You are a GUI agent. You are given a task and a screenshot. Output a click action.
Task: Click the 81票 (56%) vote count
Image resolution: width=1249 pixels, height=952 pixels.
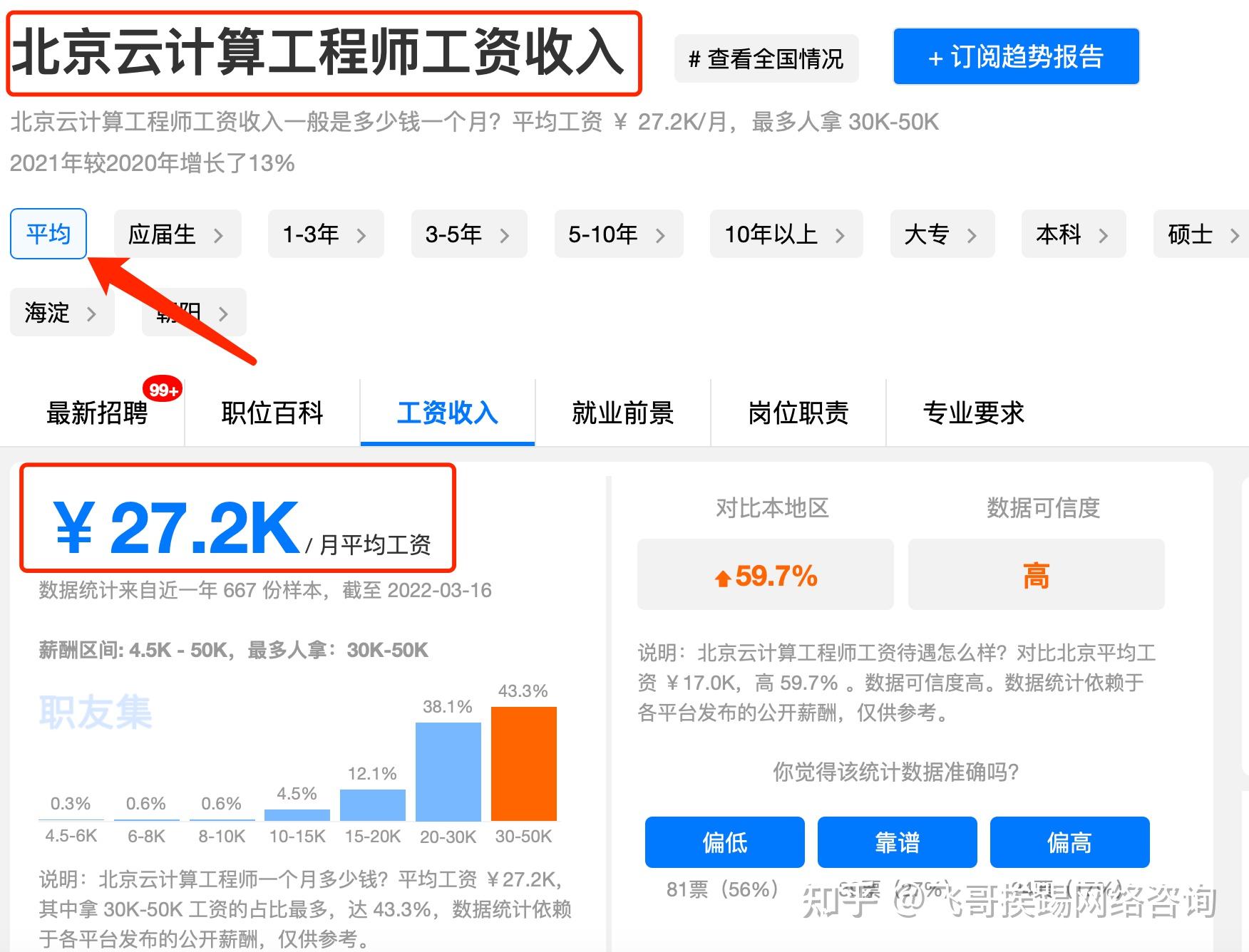point(722,889)
